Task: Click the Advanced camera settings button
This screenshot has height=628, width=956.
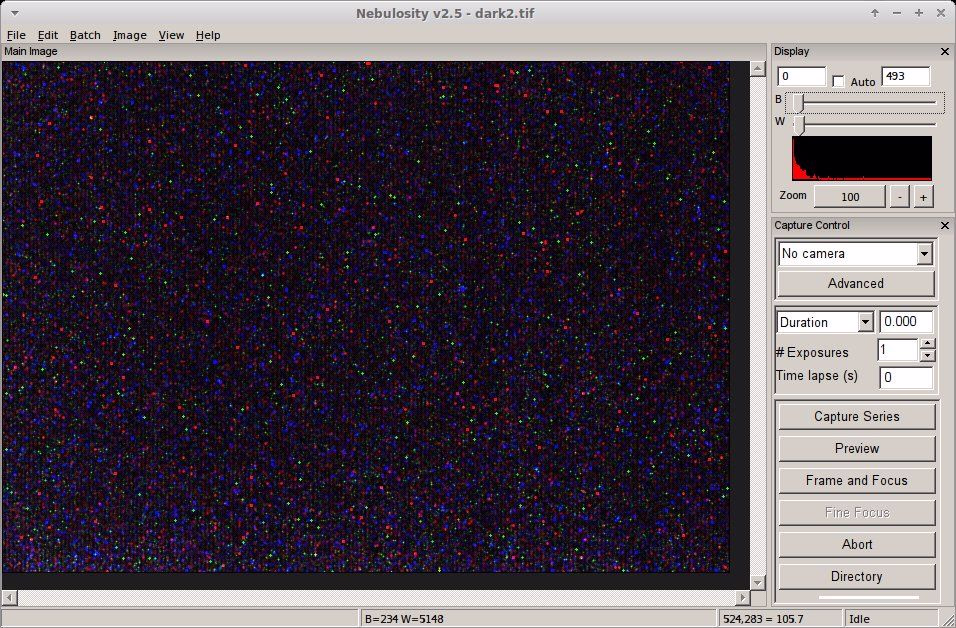Action: 856,283
